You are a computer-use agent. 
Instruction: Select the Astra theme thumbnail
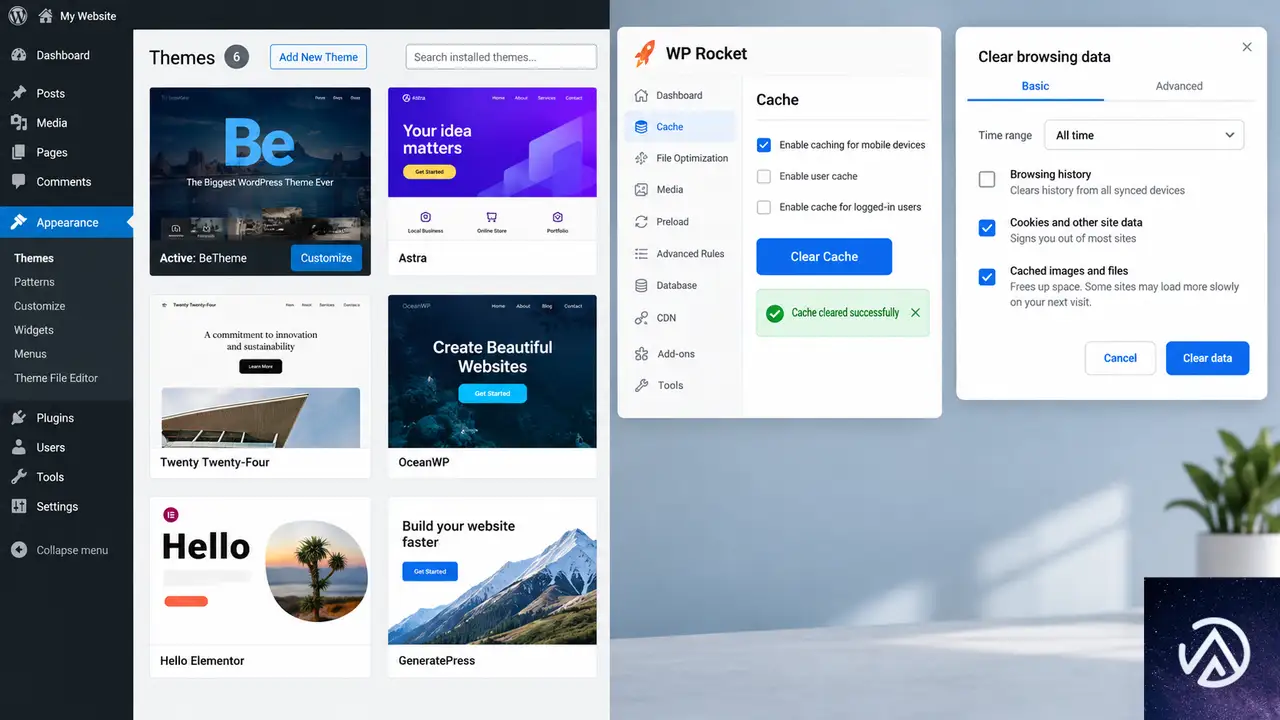tap(492, 164)
